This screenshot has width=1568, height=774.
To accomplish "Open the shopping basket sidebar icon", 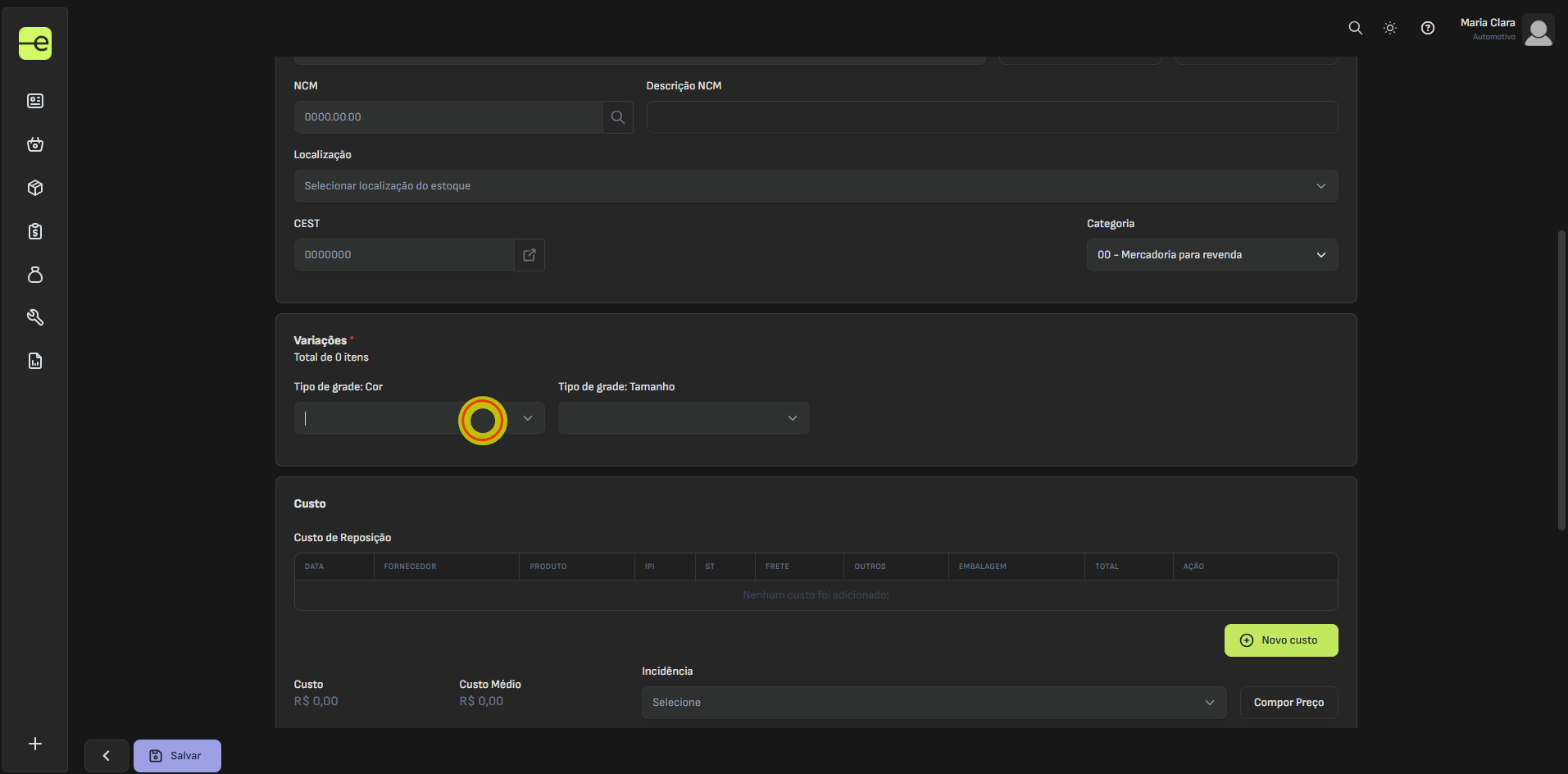I will click(35, 144).
